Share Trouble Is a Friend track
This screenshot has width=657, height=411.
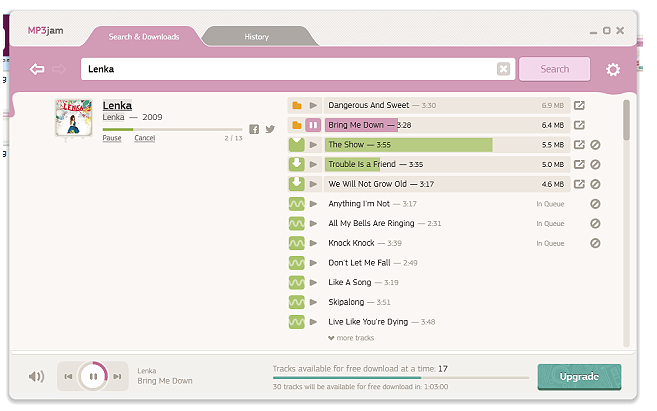tap(579, 164)
